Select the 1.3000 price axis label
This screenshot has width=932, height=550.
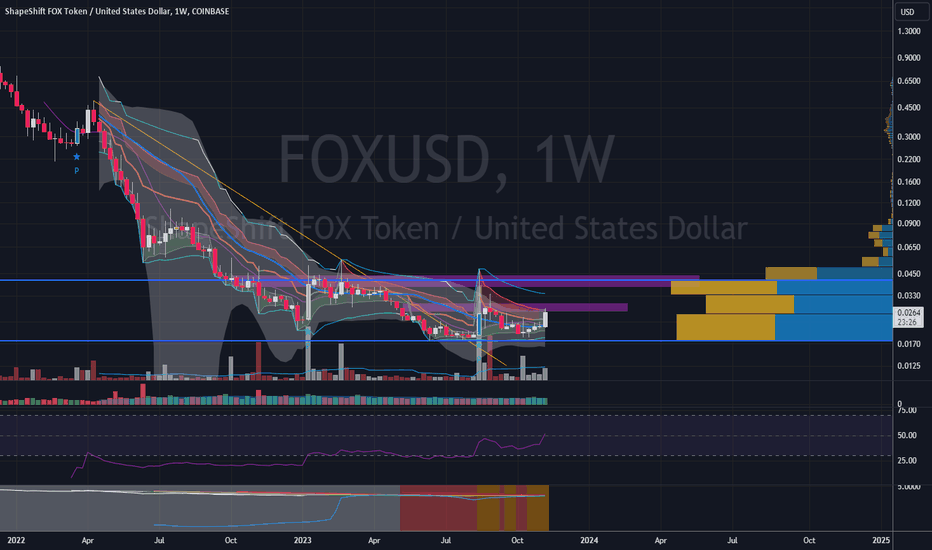click(909, 31)
